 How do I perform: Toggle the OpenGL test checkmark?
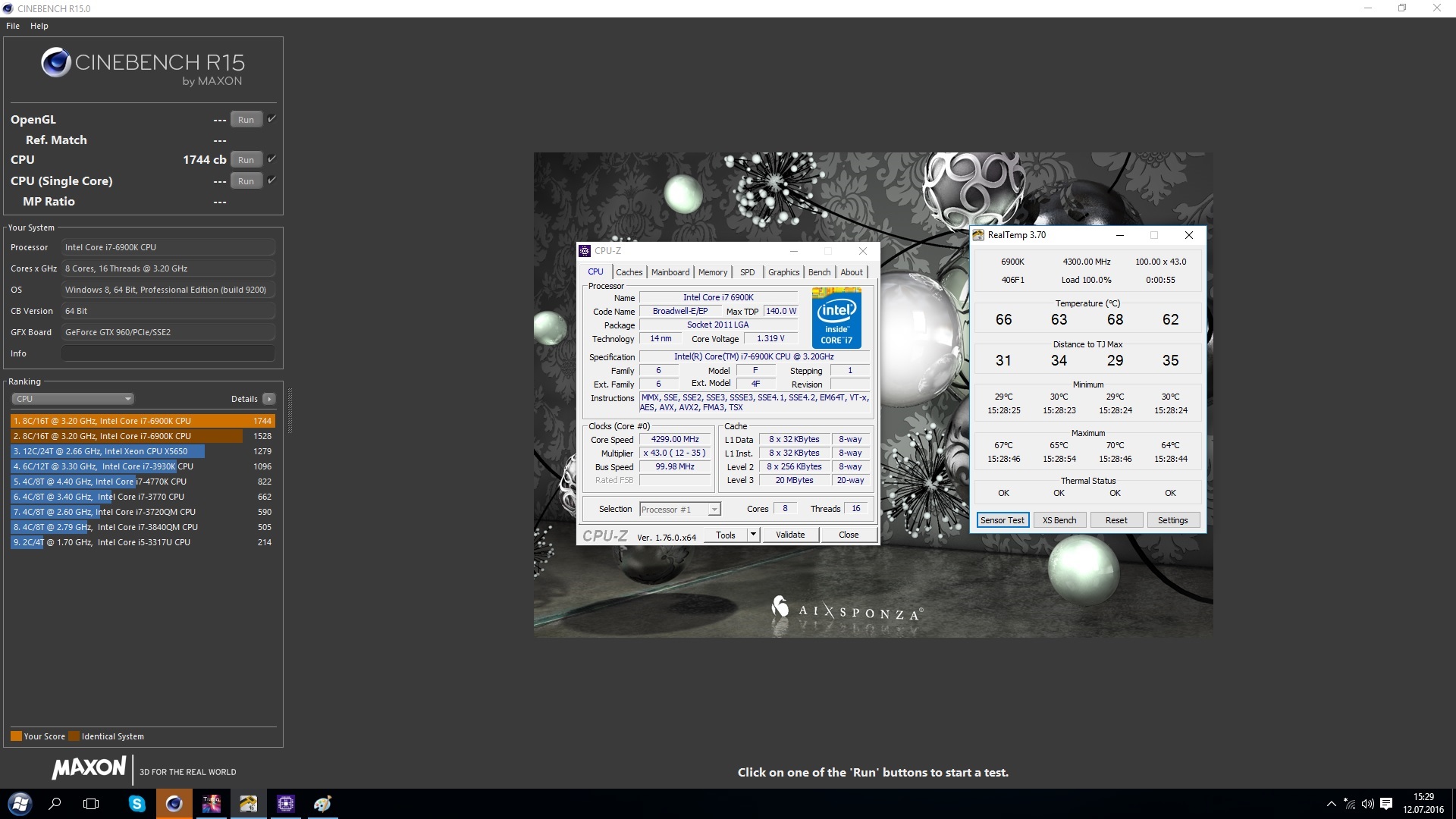pyautogui.click(x=271, y=119)
